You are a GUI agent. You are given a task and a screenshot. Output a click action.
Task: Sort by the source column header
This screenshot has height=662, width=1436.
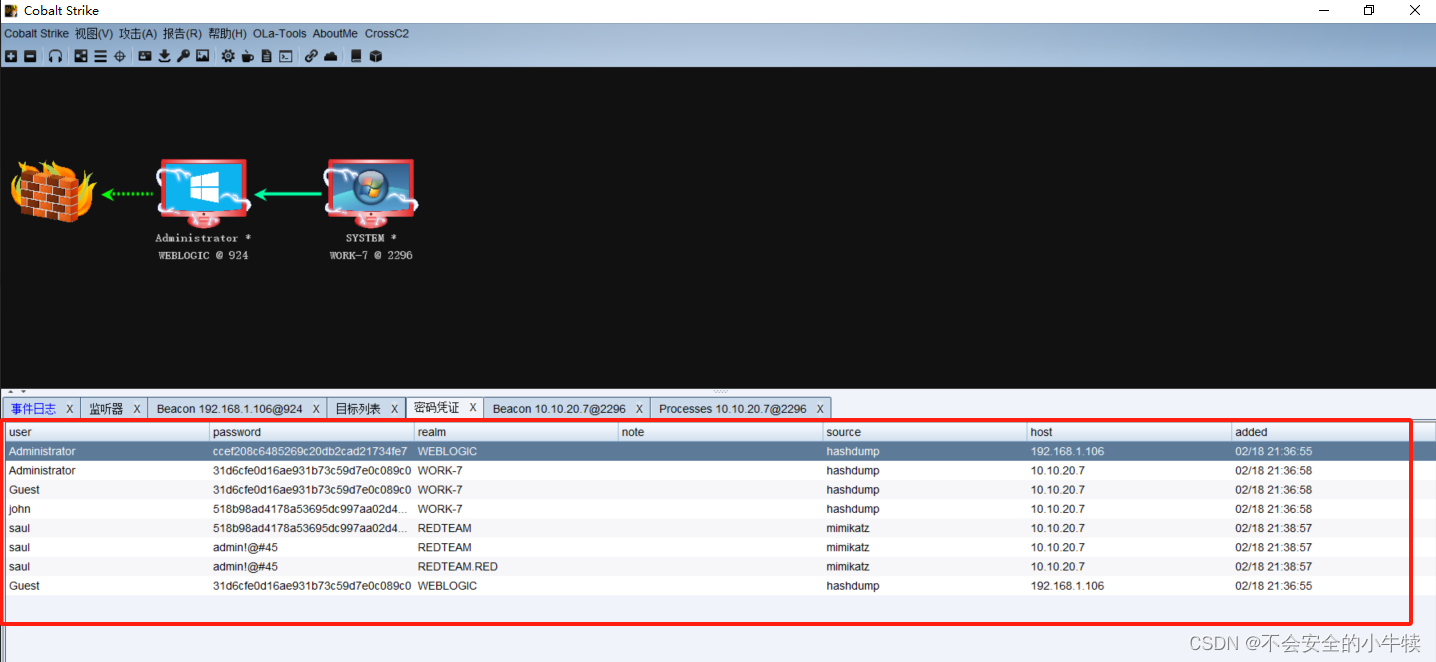925,432
